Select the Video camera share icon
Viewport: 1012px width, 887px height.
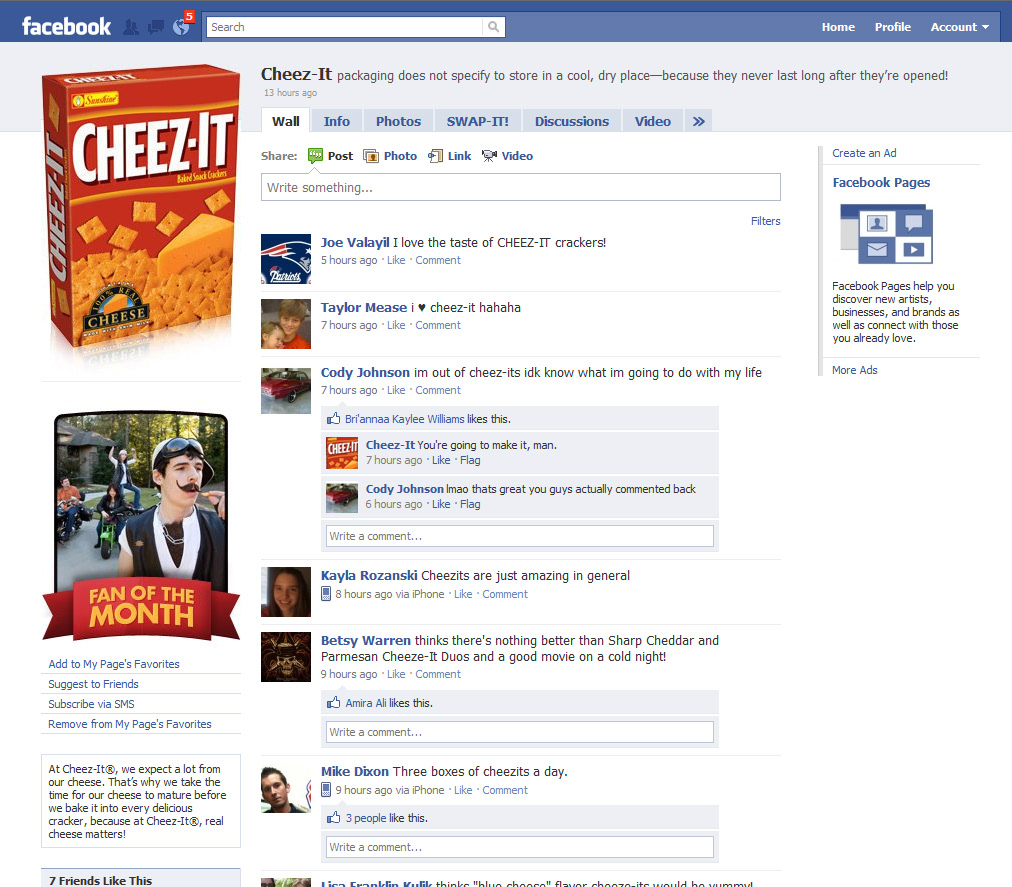pos(489,156)
